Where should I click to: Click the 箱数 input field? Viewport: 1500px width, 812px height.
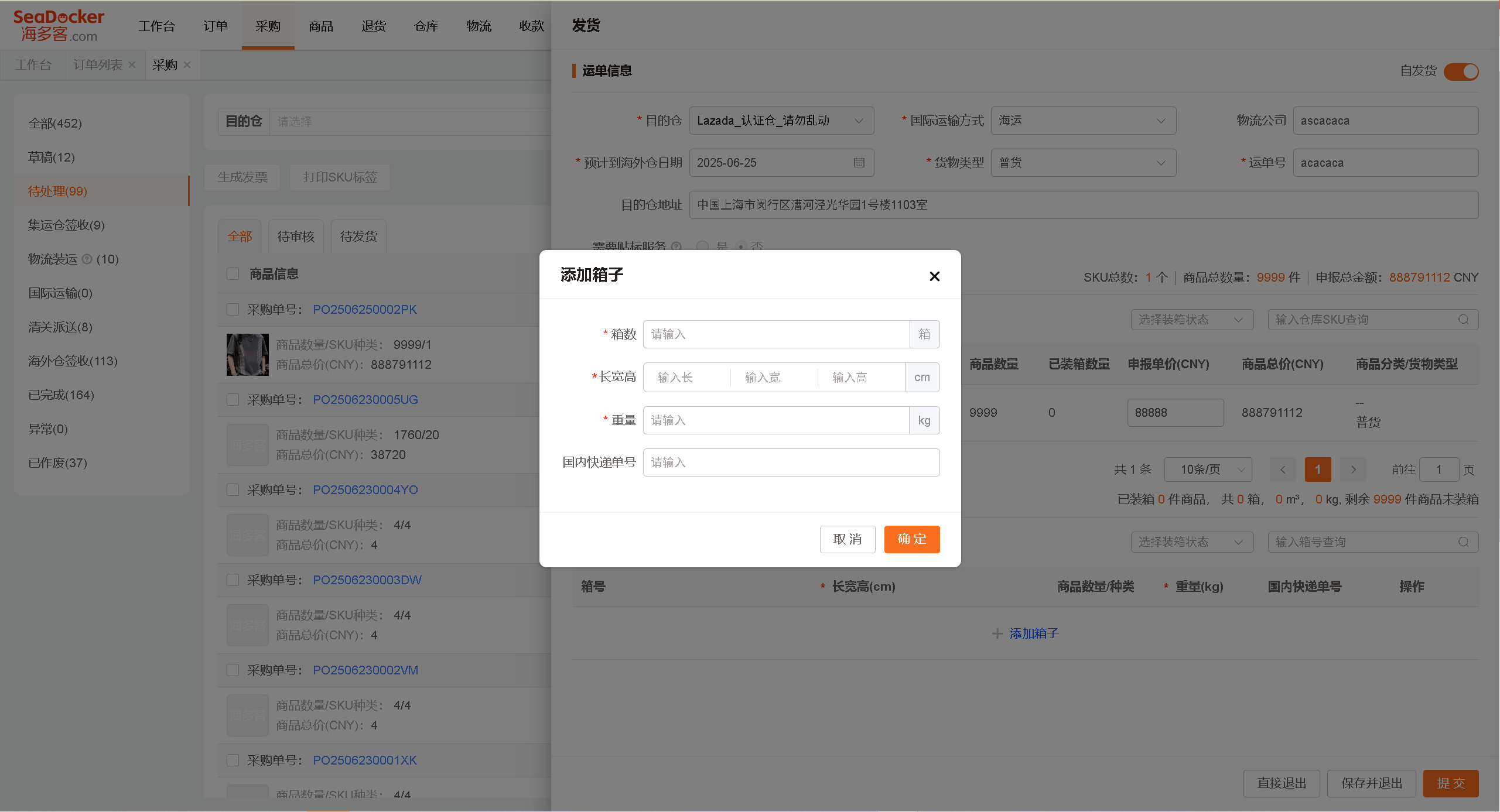point(776,334)
